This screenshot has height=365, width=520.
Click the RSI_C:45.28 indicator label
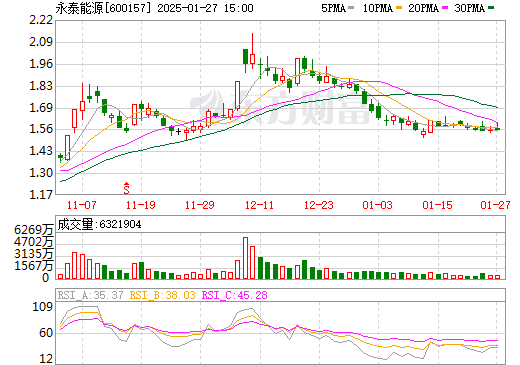pos(235,295)
